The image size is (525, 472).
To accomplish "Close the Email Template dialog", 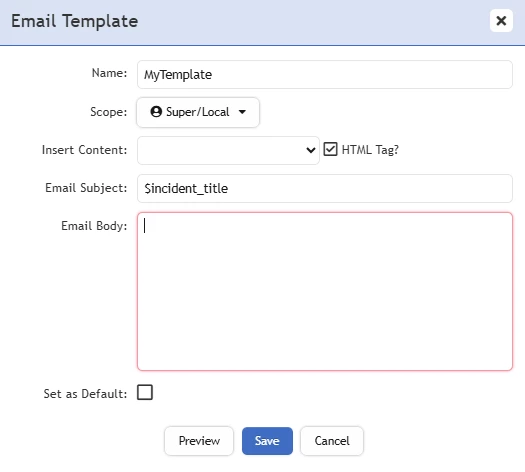I will pos(501,21).
